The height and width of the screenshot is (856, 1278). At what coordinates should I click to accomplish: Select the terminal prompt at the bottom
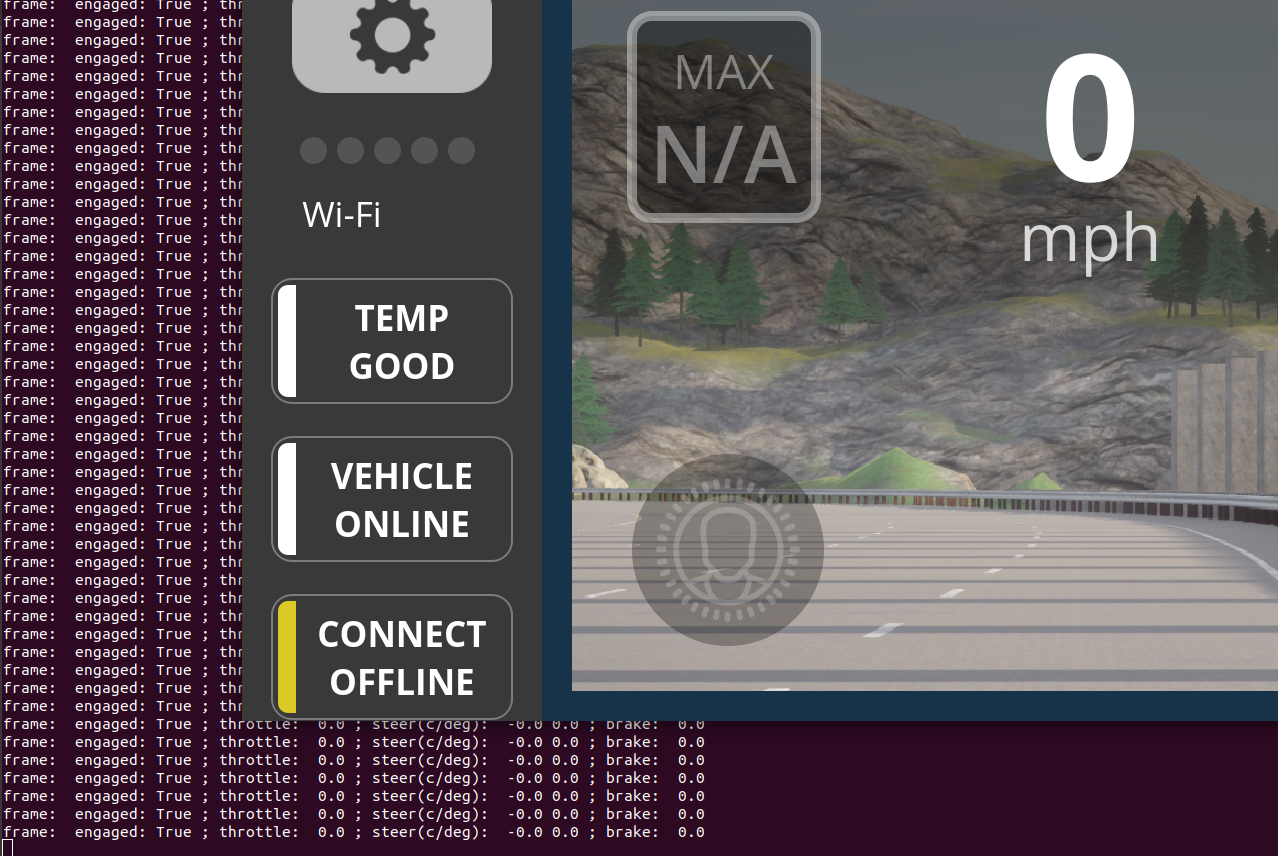(x=8, y=848)
